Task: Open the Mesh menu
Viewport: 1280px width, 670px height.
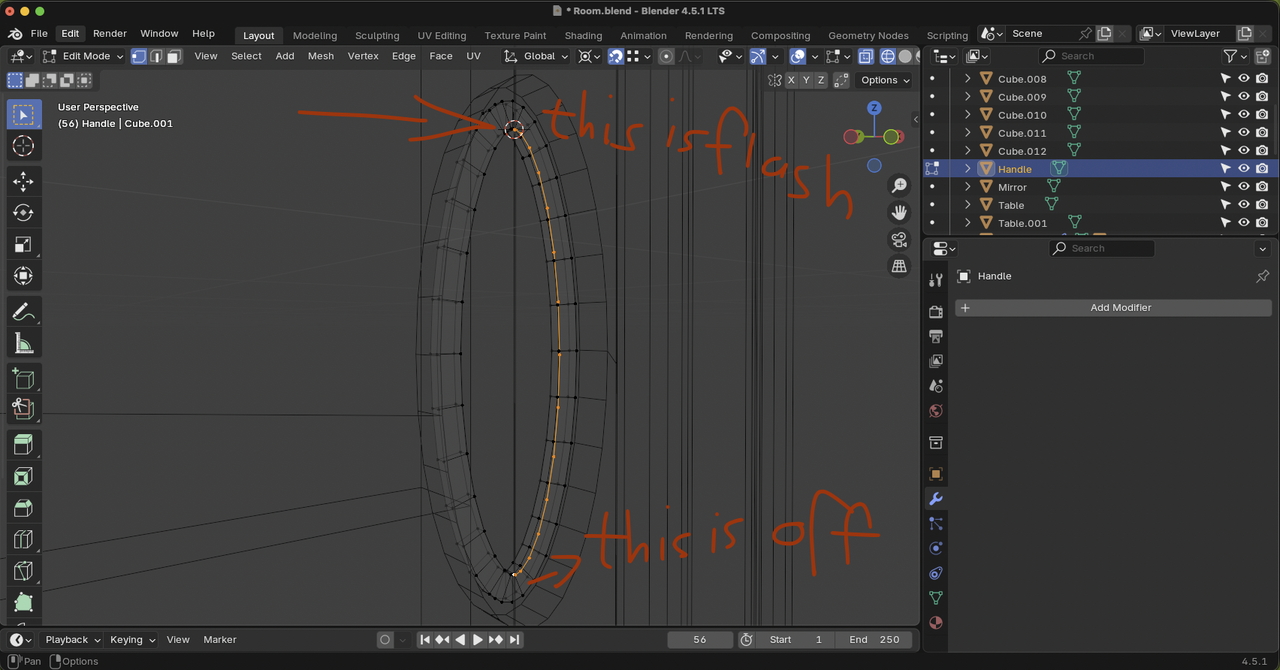Action: click(x=321, y=56)
